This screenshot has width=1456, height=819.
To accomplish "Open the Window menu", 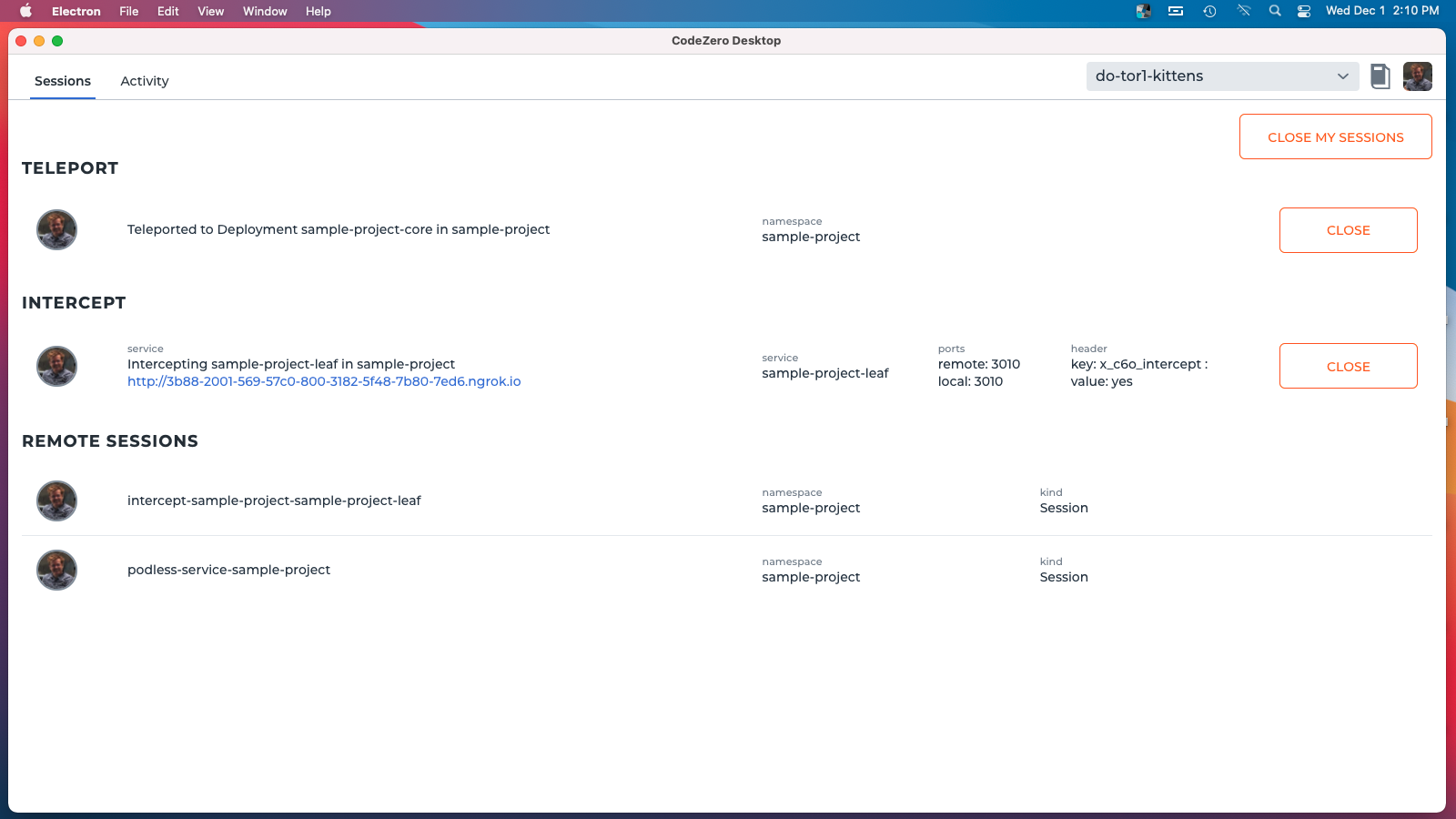I will (265, 11).
